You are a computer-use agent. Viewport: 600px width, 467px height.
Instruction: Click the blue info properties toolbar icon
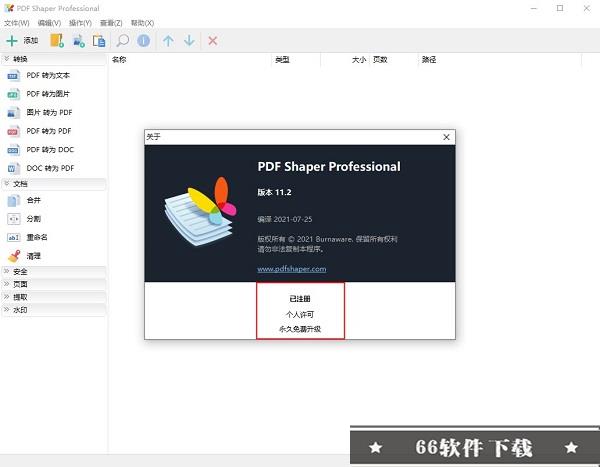click(x=143, y=41)
